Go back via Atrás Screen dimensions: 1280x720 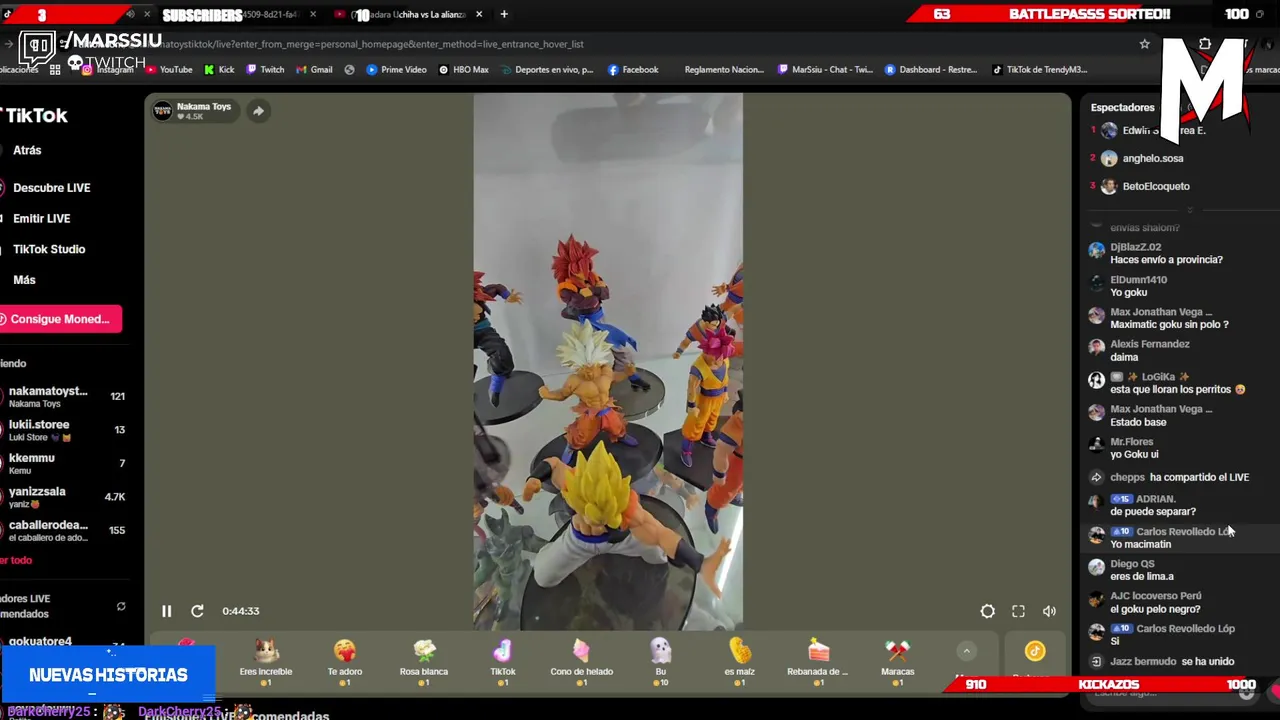click(27, 150)
